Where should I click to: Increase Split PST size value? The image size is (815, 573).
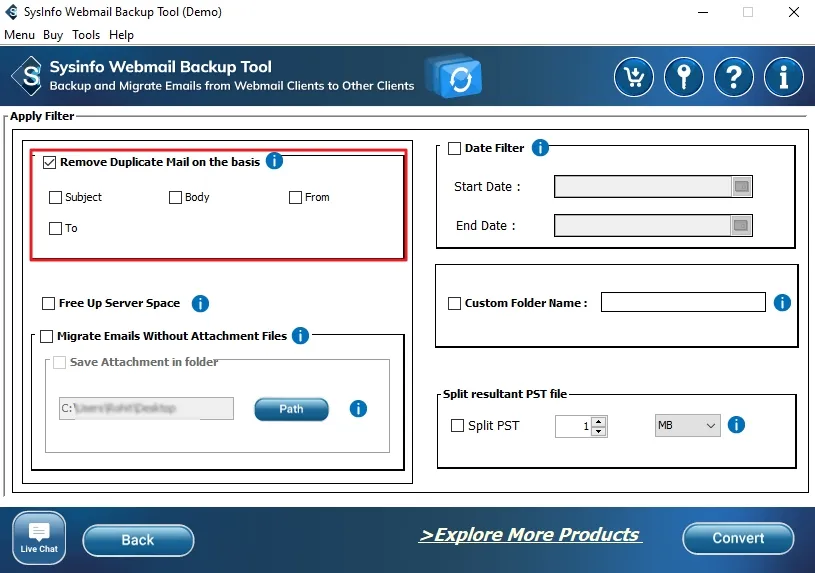click(599, 421)
